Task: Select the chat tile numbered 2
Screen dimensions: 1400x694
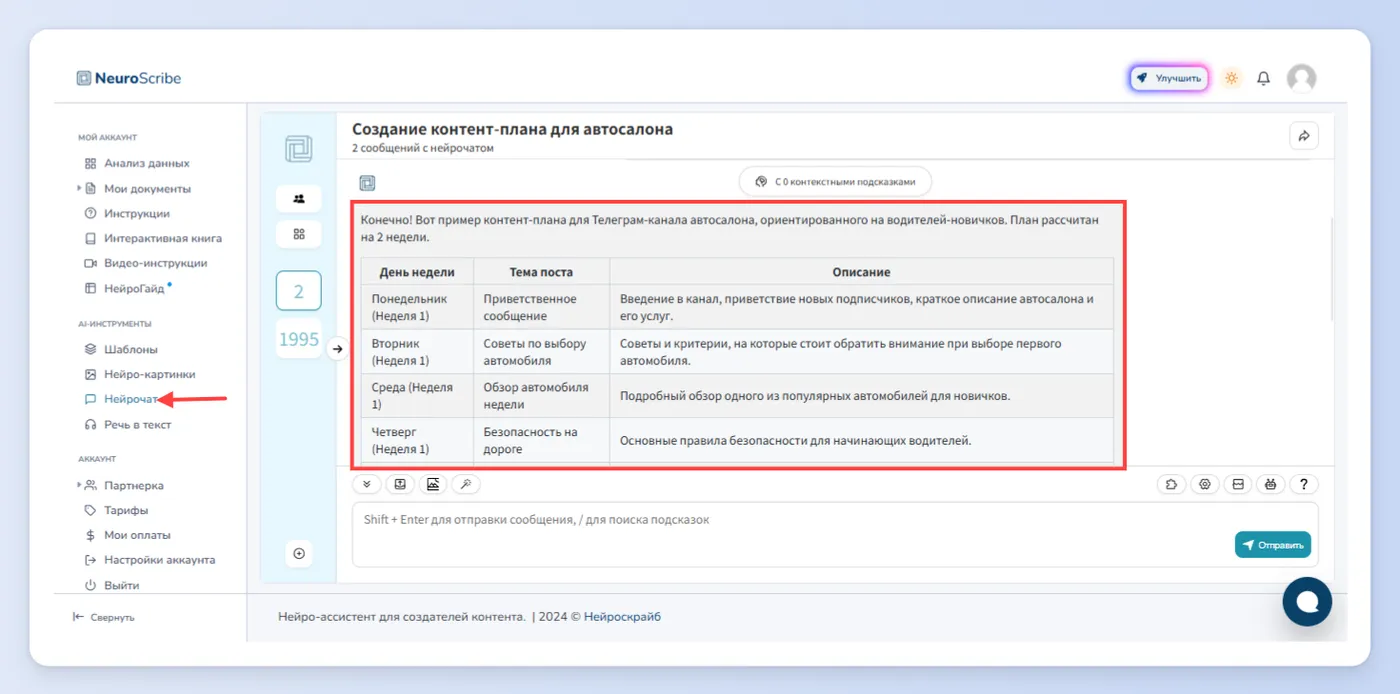Action: pyautogui.click(x=299, y=292)
